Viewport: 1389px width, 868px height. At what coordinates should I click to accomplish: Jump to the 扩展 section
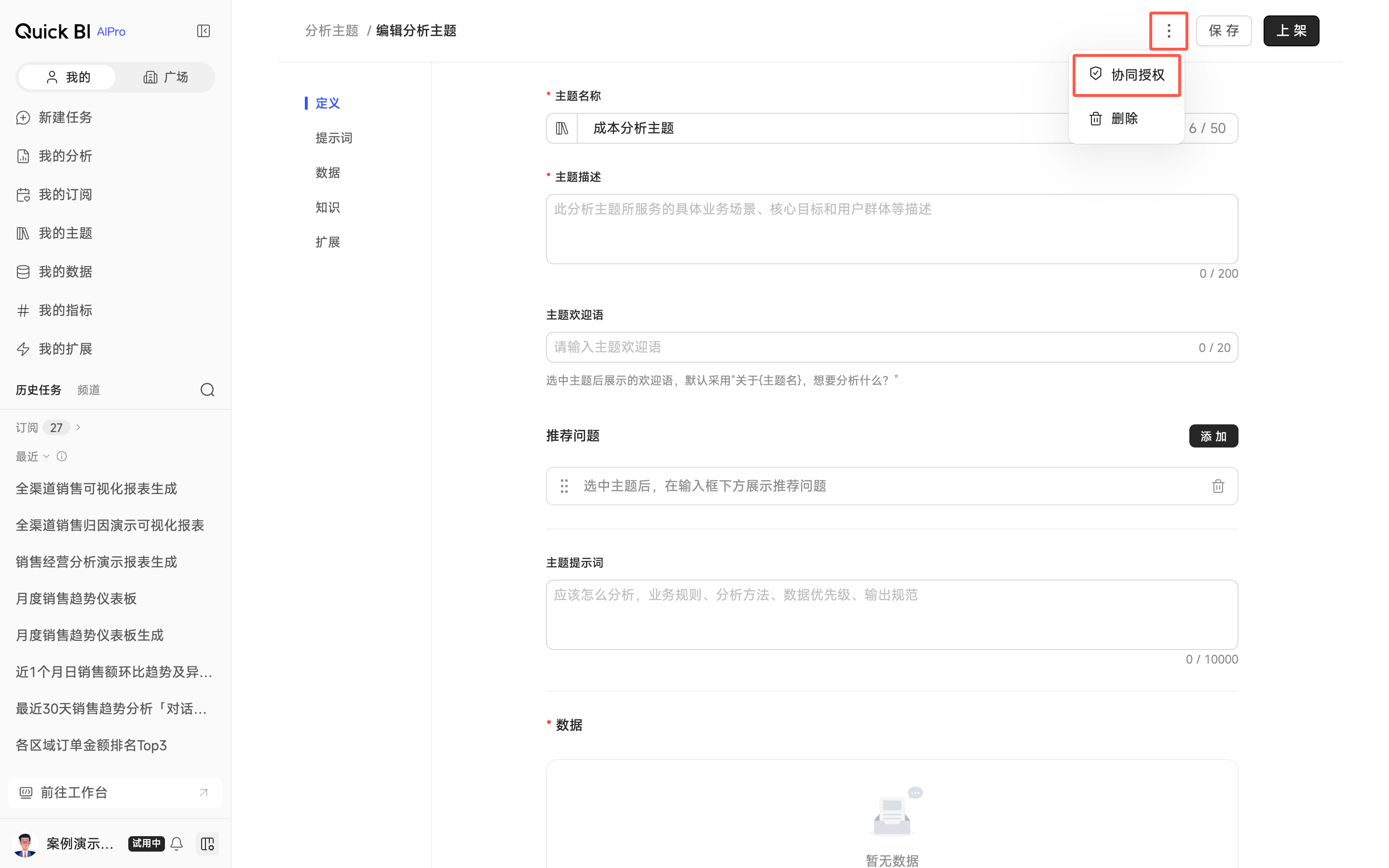point(328,242)
